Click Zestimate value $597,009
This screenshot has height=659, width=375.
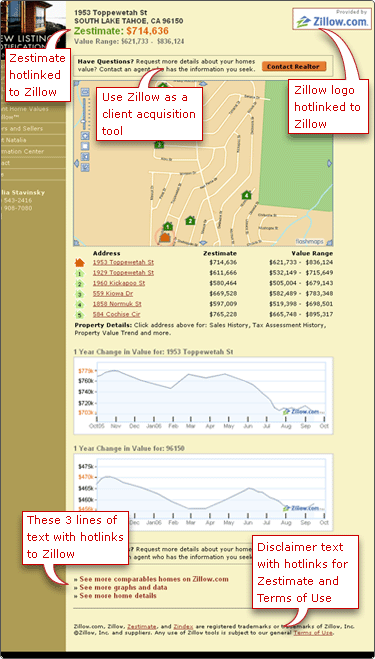pyautogui.click(x=223, y=304)
